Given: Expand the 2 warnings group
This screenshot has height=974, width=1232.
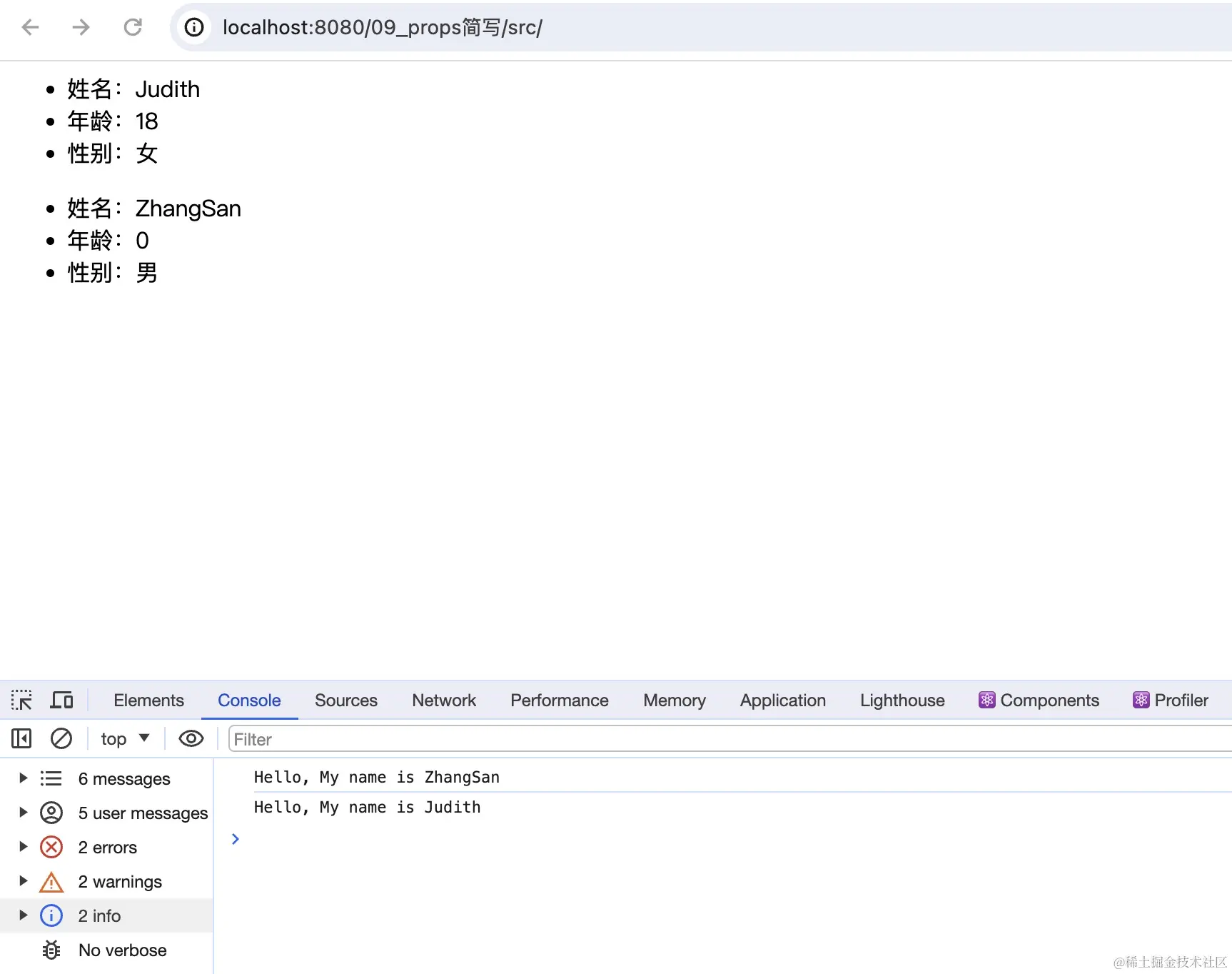Looking at the screenshot, I should [x=23, y=880].
